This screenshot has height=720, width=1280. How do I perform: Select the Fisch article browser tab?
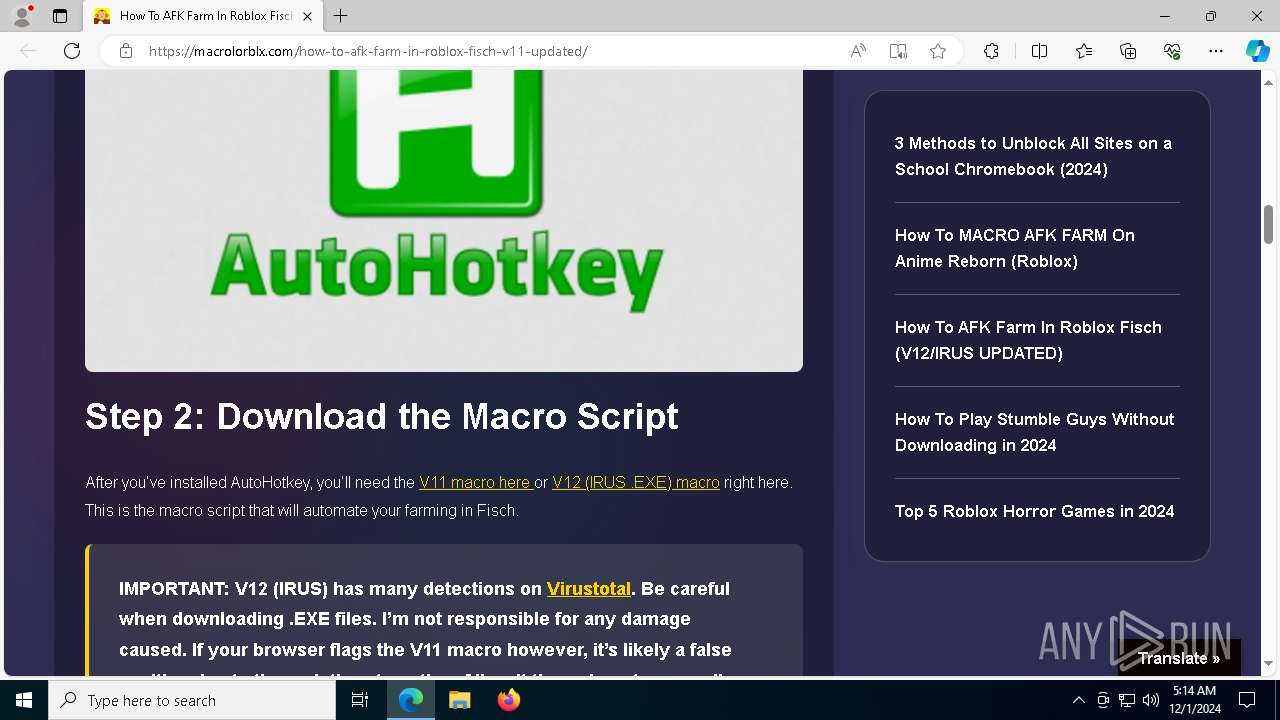tap(203, 16)
